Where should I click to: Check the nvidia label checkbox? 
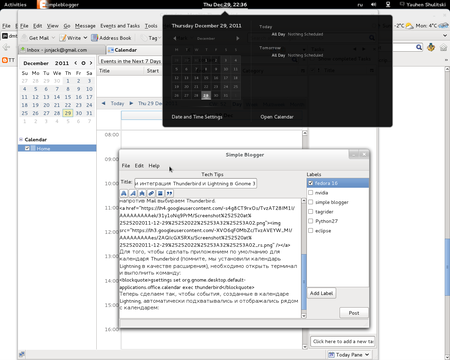tap(311, 193)
